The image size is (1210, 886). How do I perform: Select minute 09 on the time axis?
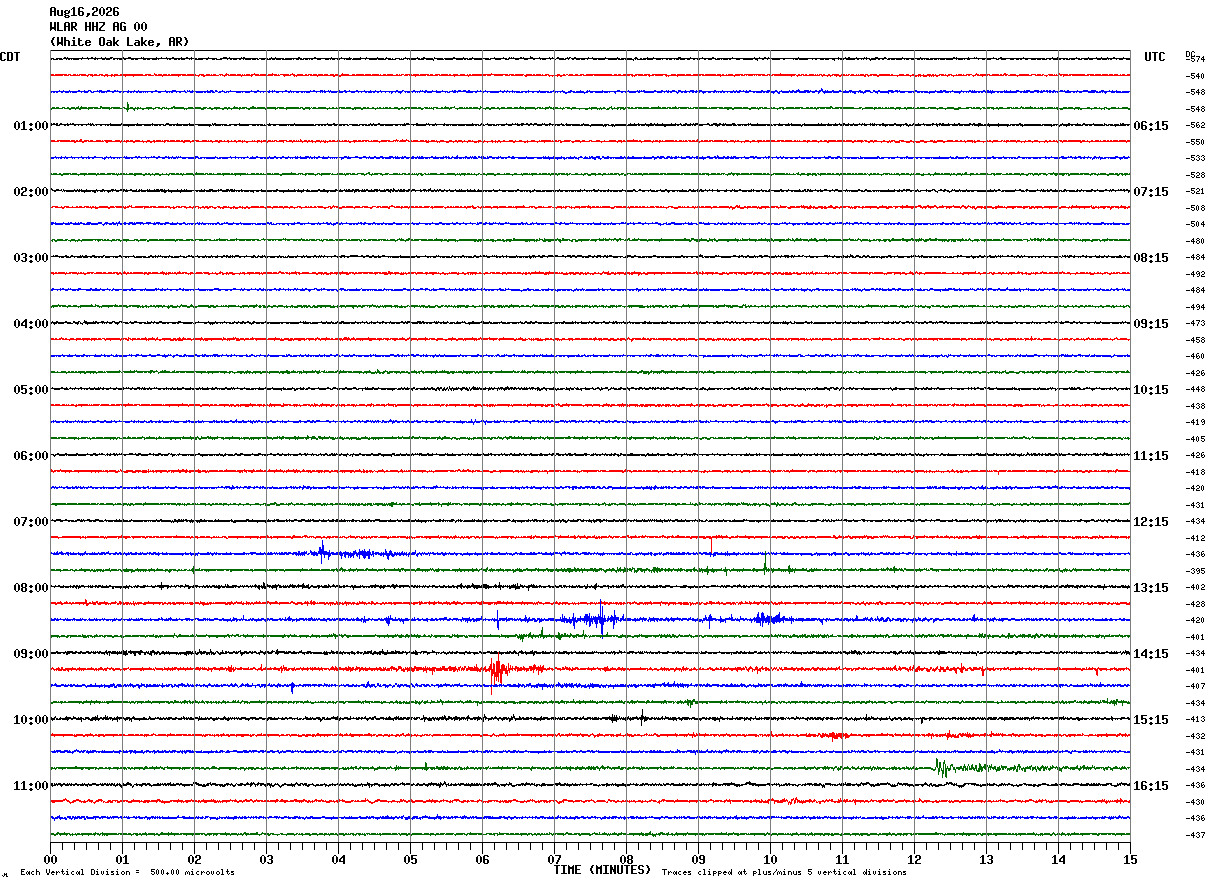tap(698, 859)
